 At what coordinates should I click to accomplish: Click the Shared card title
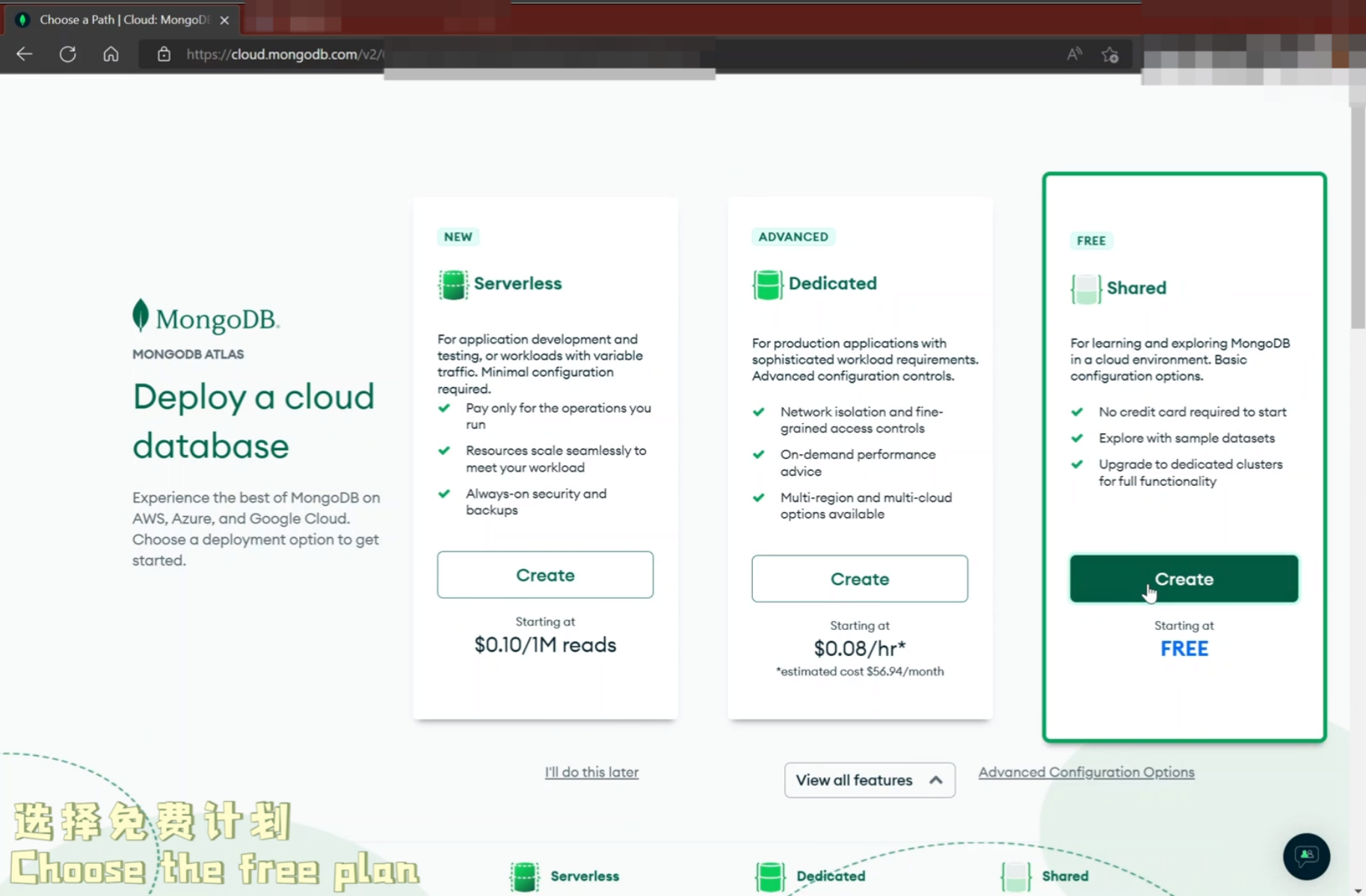pyautogui.click(x=1136, y=288)
